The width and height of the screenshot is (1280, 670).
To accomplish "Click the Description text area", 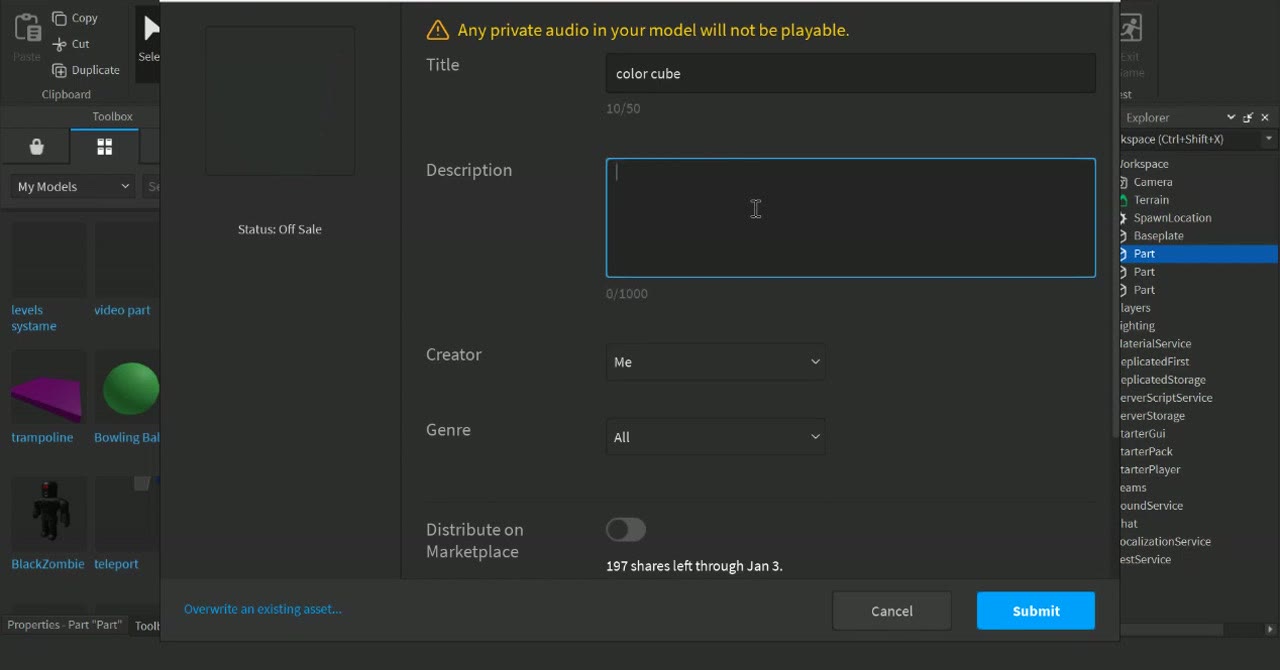I will pos(851,218).
